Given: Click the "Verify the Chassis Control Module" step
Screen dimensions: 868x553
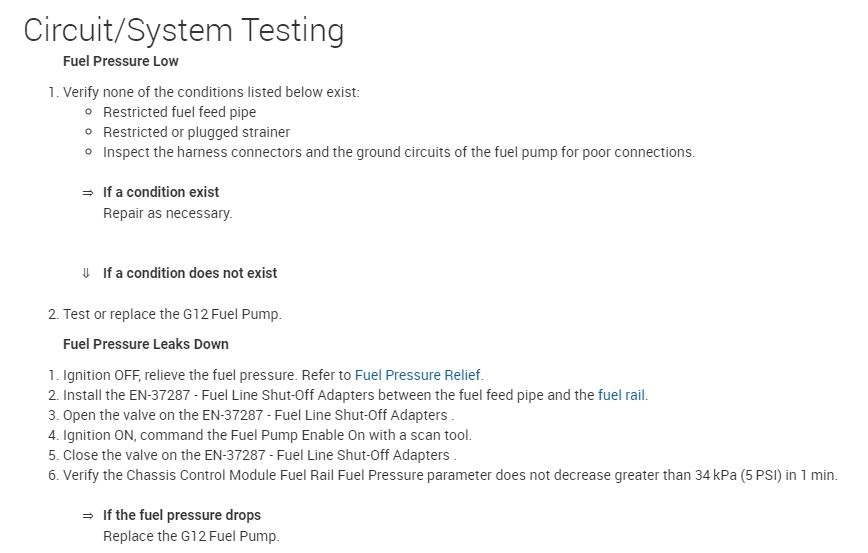Looking at the screenshot, I should (x=450, y=475).
